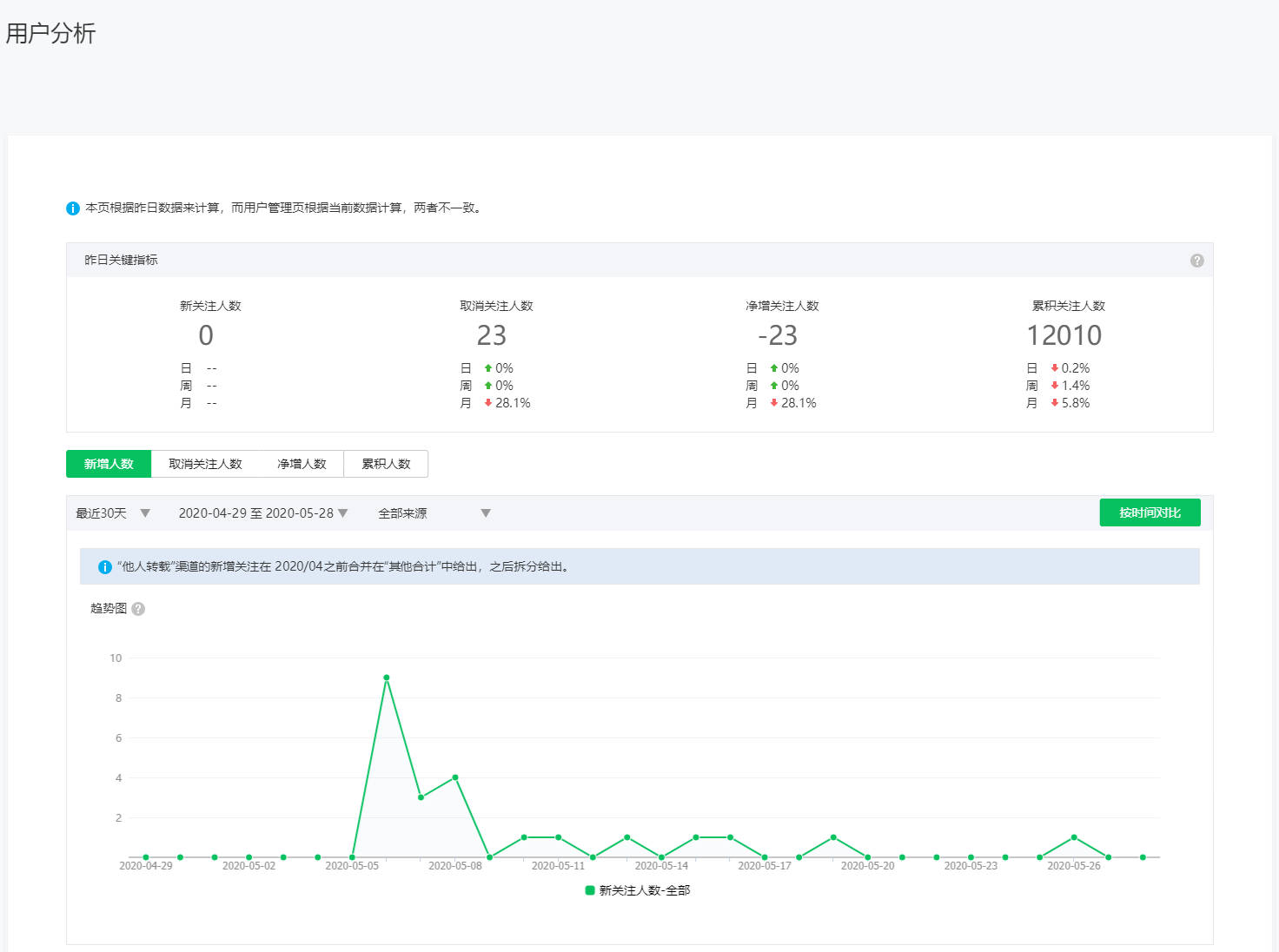Click the peak chart point on 2020-05-06

coord(386,678)
